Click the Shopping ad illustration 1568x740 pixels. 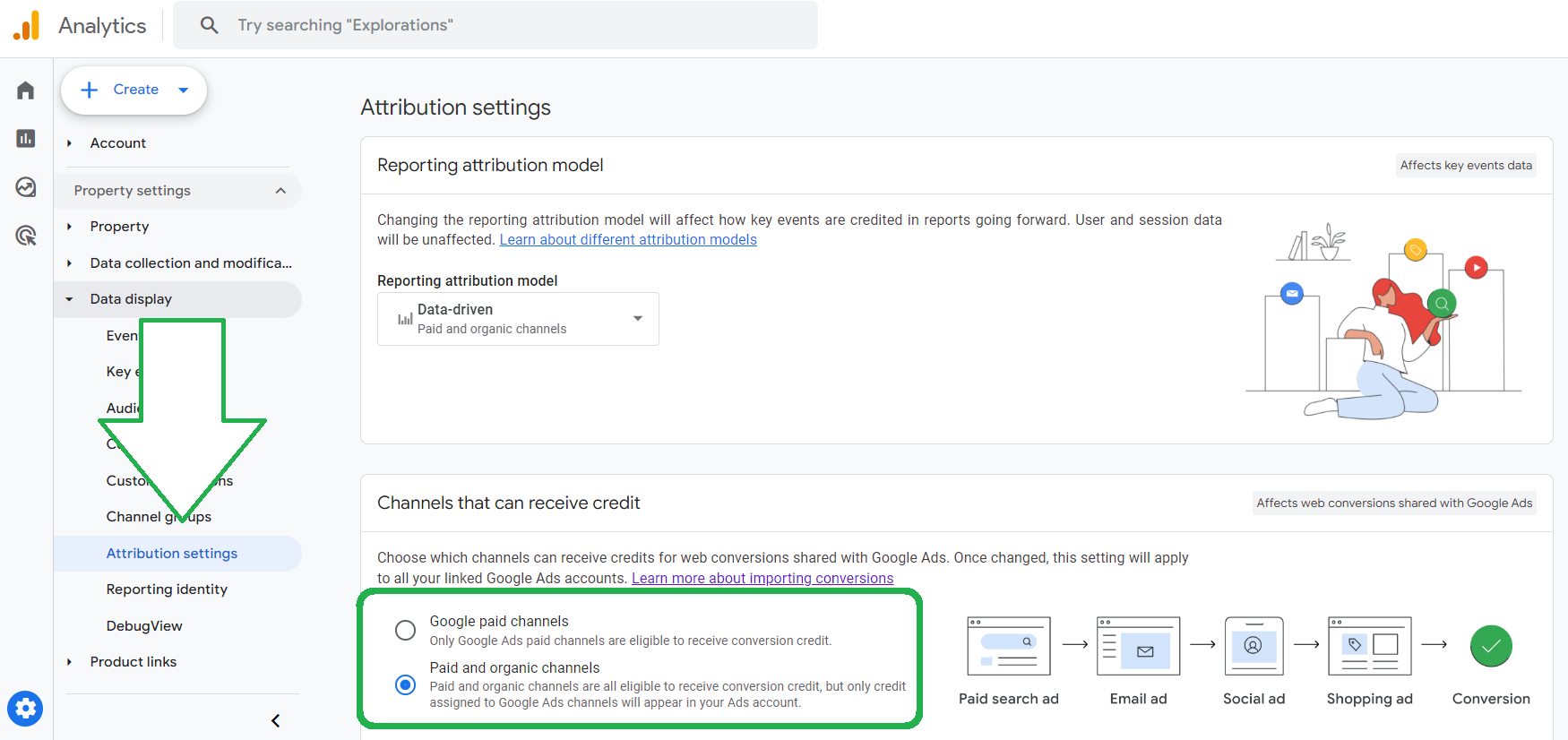coord(1370,646)
